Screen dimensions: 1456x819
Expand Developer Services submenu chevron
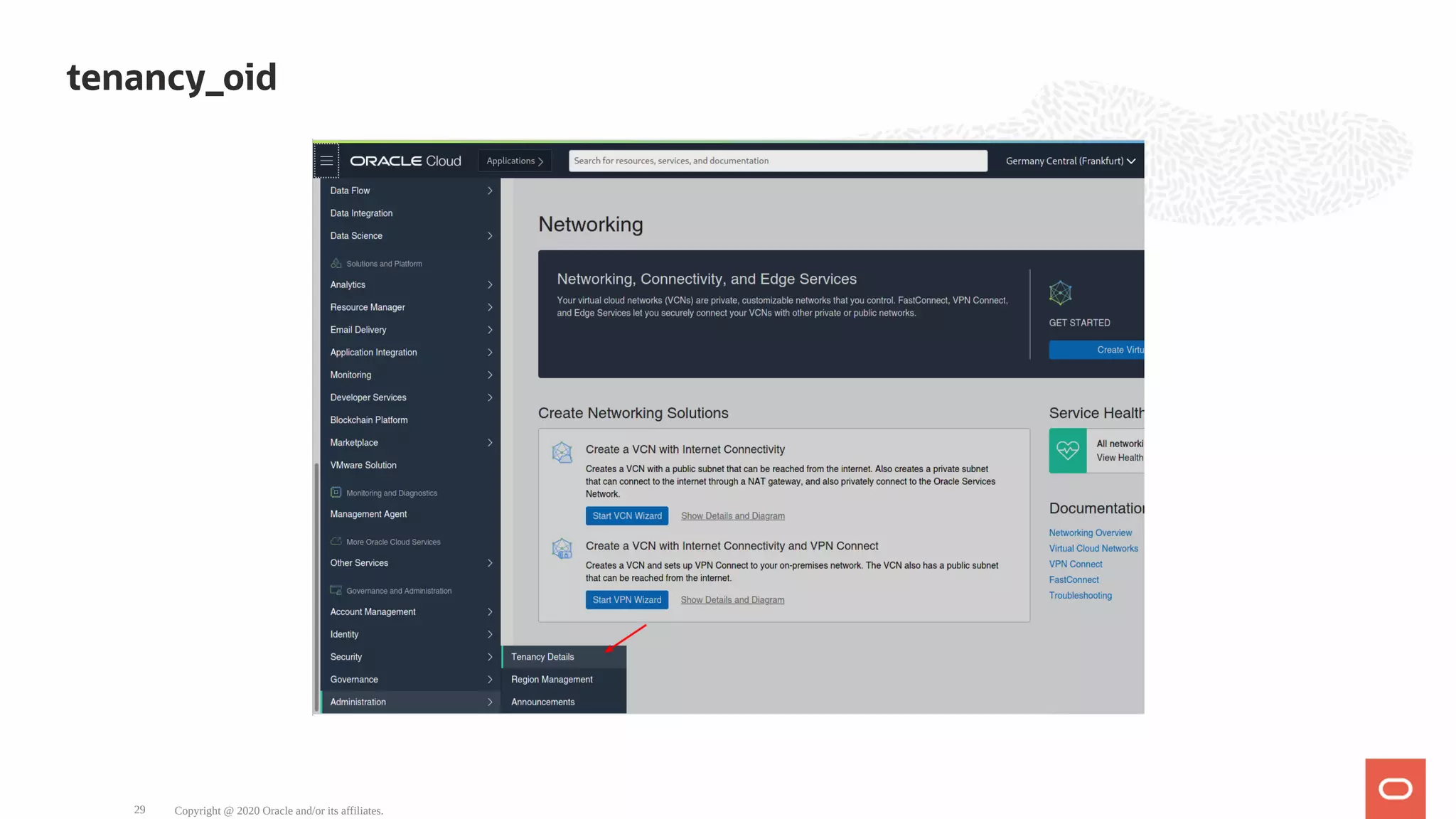(x=490, y=397)
